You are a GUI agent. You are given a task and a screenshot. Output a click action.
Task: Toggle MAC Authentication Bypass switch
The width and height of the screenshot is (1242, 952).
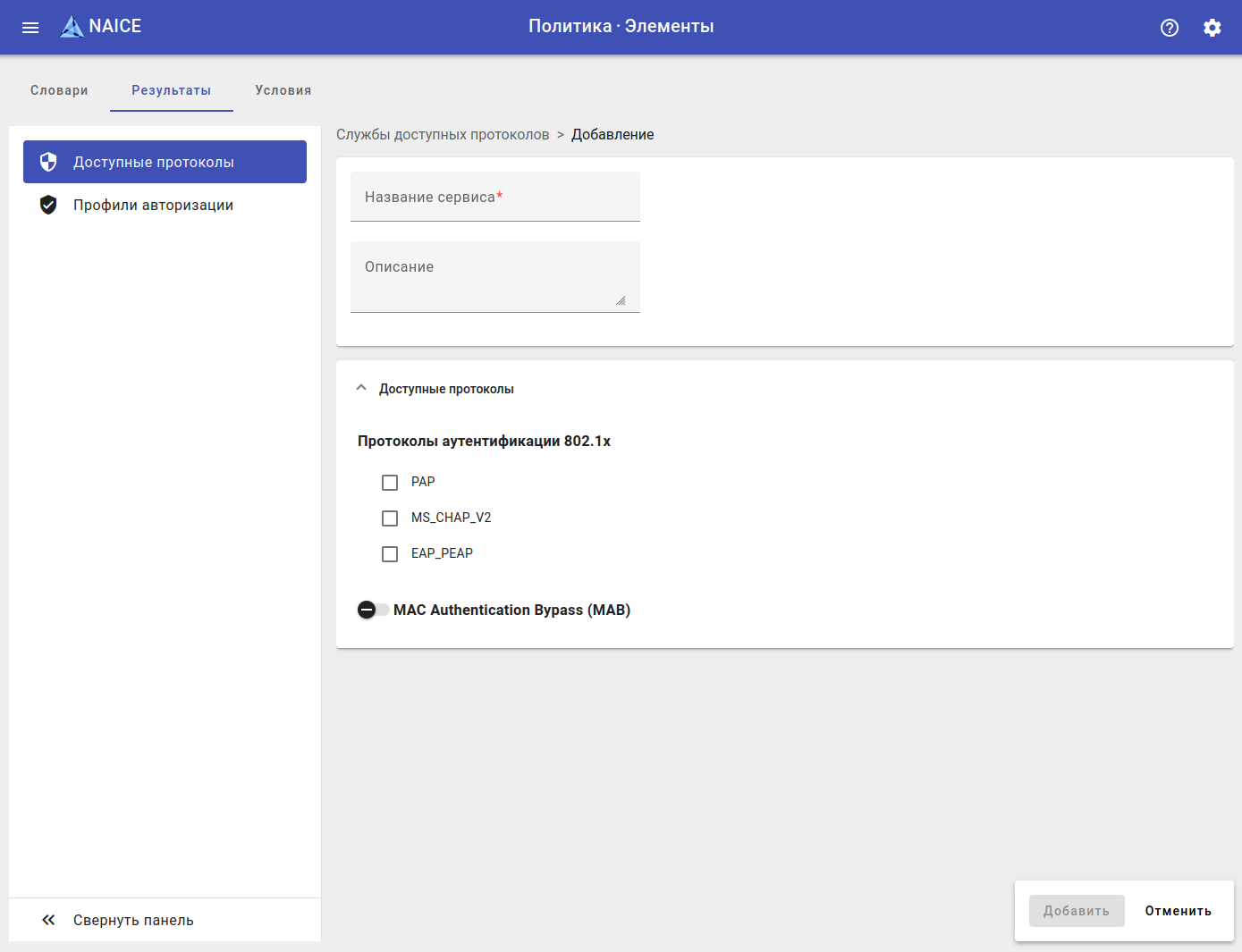373,610
